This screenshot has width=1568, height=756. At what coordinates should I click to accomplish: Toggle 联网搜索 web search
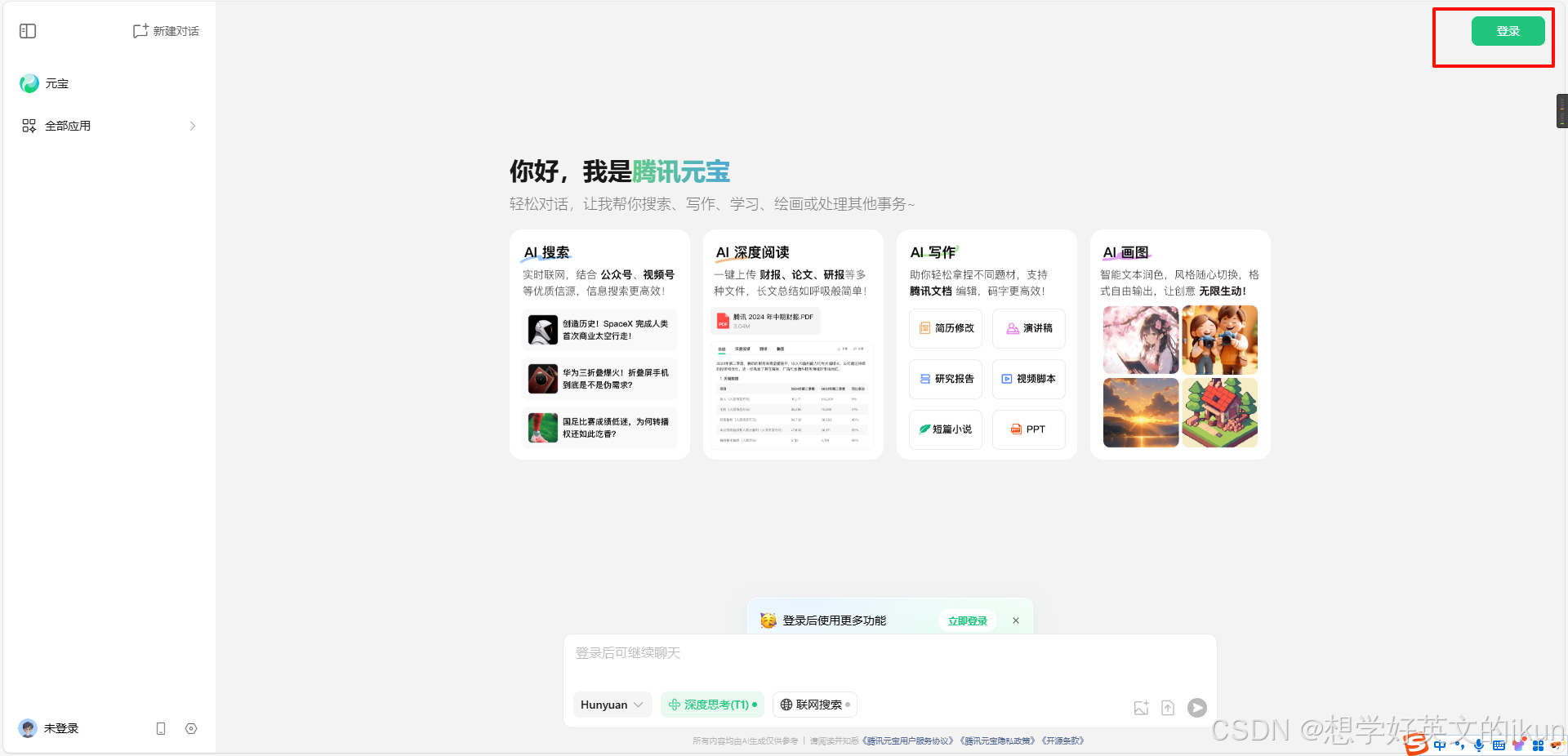[x=815, y=705]
